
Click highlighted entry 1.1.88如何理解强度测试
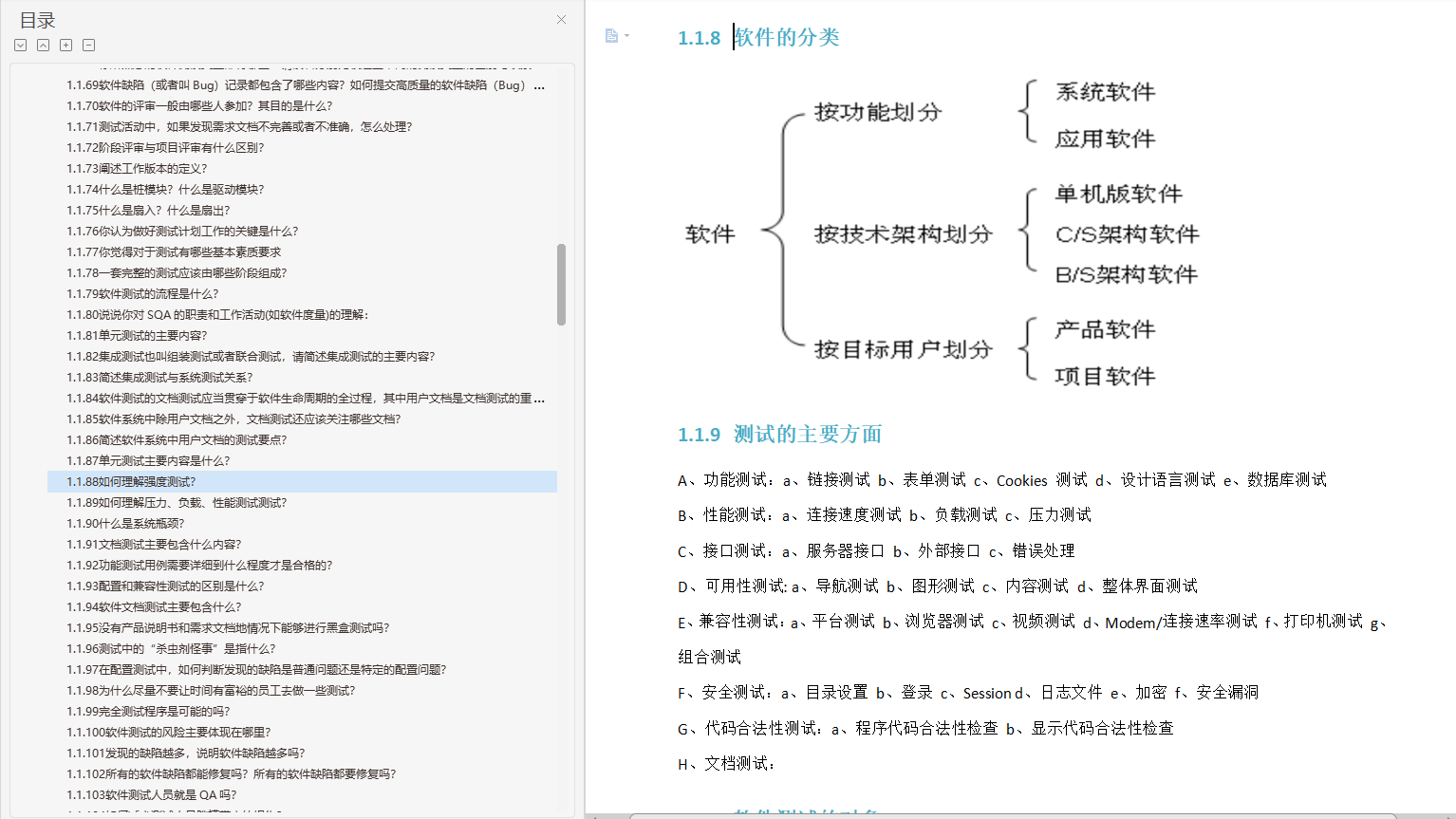click(302, 482)
